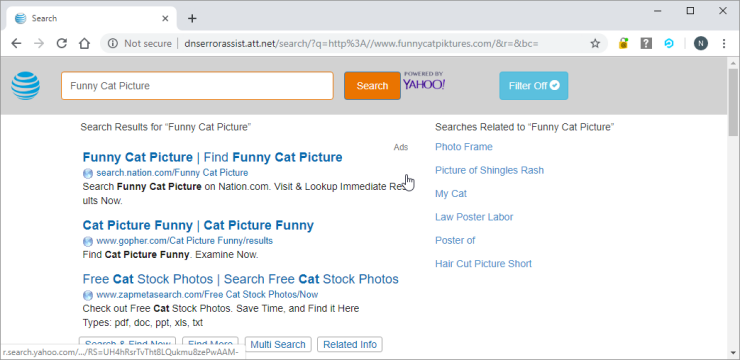Open related search Hair Cut Picture Short
The image size is (740, 360).
483,264
